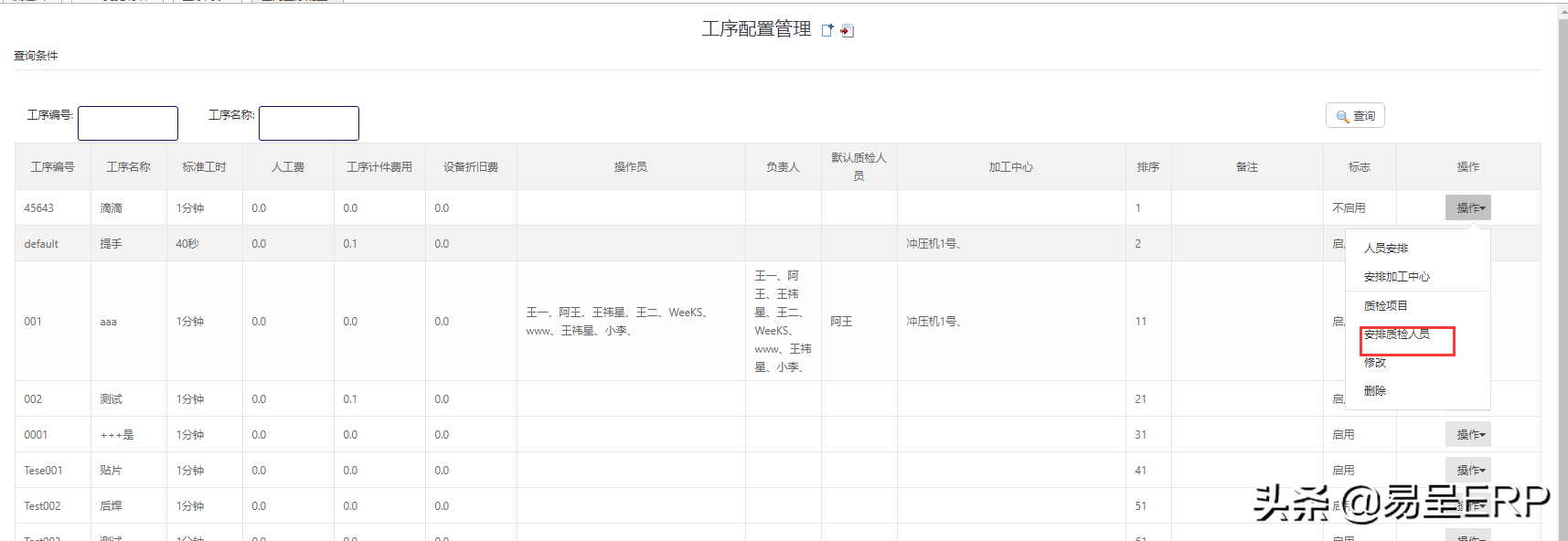Collapse the 操作 dropdown in row 45643

[x=1467, y=208]
